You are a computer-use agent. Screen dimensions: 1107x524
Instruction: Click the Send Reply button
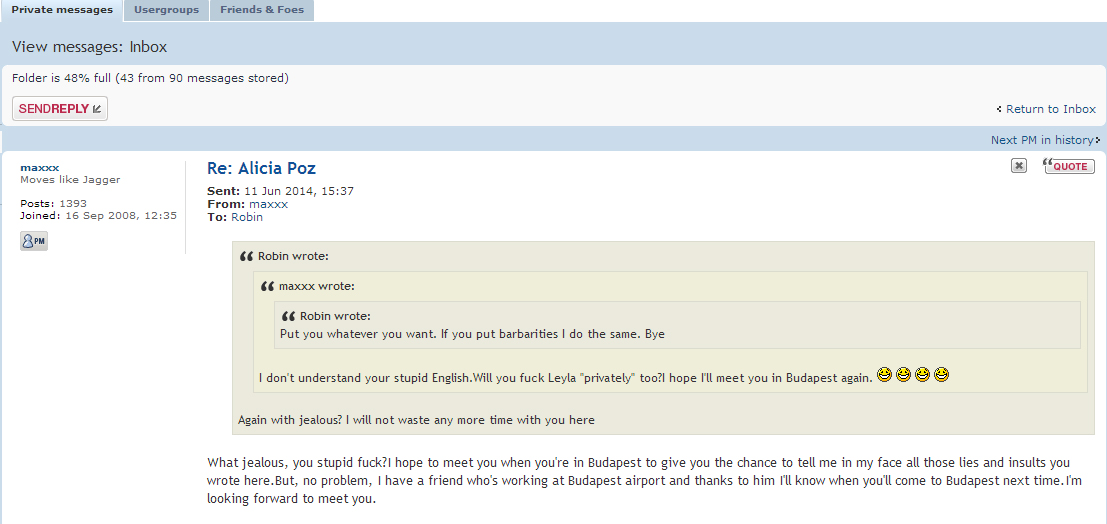[60, 109]
